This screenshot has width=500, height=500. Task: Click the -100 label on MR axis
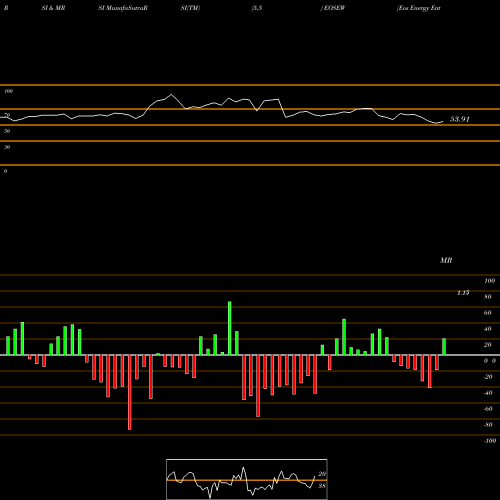click(x=490, y=441)
